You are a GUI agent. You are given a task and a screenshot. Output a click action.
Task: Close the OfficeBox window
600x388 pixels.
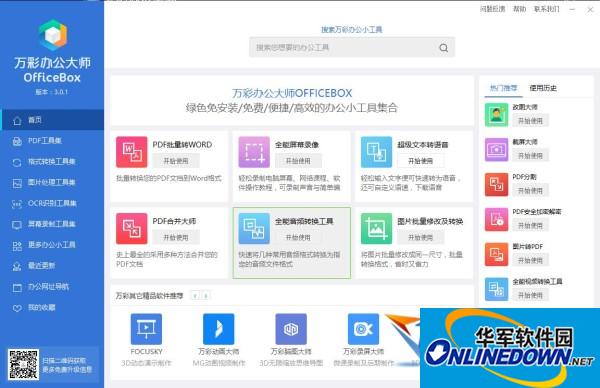point(590,10)
